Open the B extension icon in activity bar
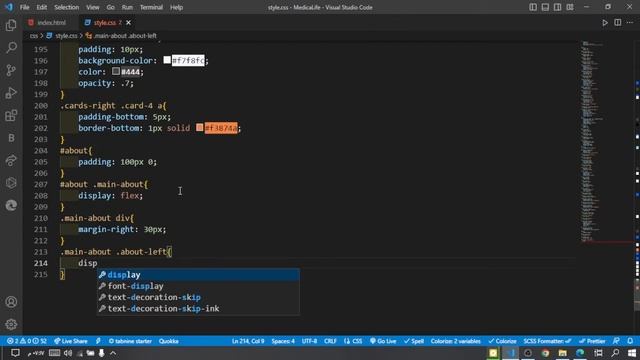Image resolution: width=640 pixels, height=360 pixels. [11, 138]
